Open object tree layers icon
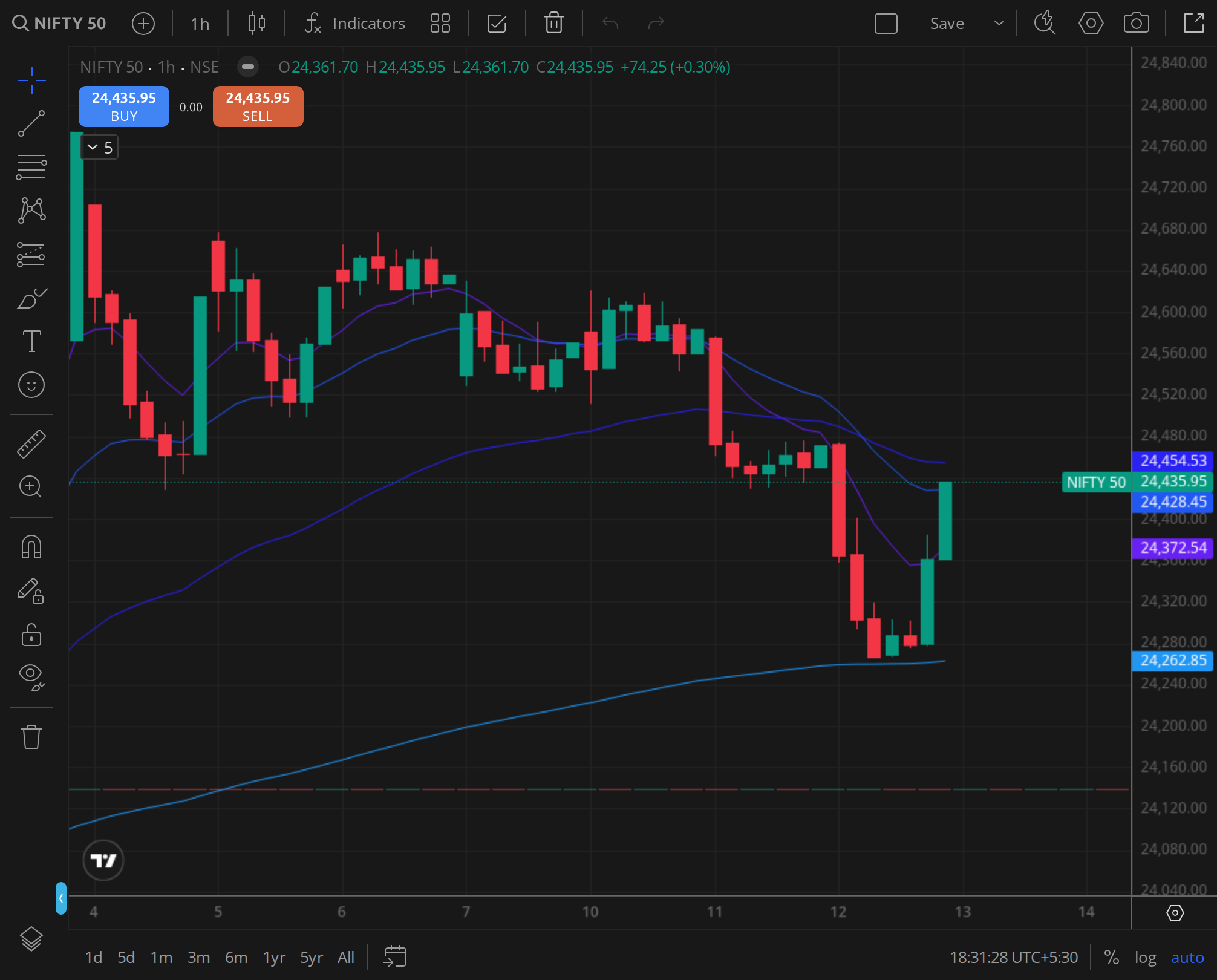 pos(31,939)
